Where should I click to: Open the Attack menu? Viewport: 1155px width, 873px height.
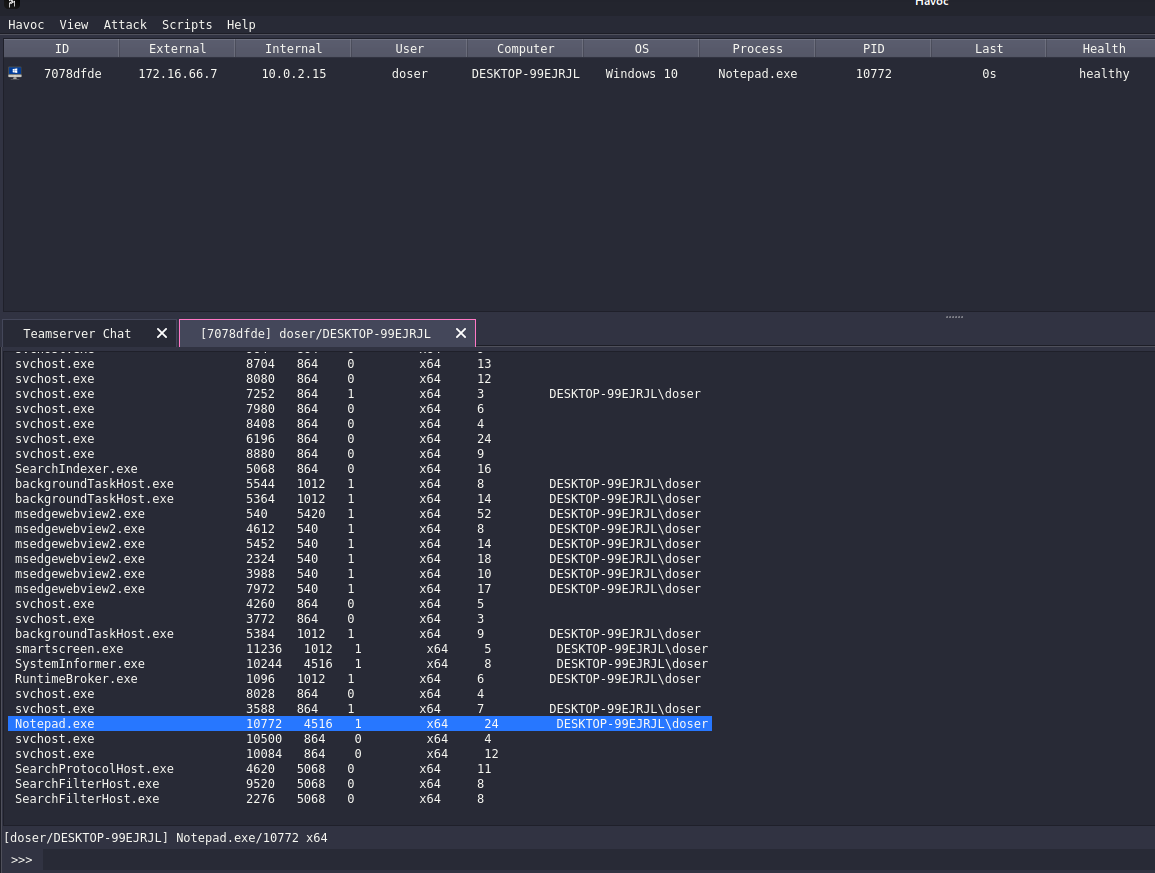pos(125,24)
